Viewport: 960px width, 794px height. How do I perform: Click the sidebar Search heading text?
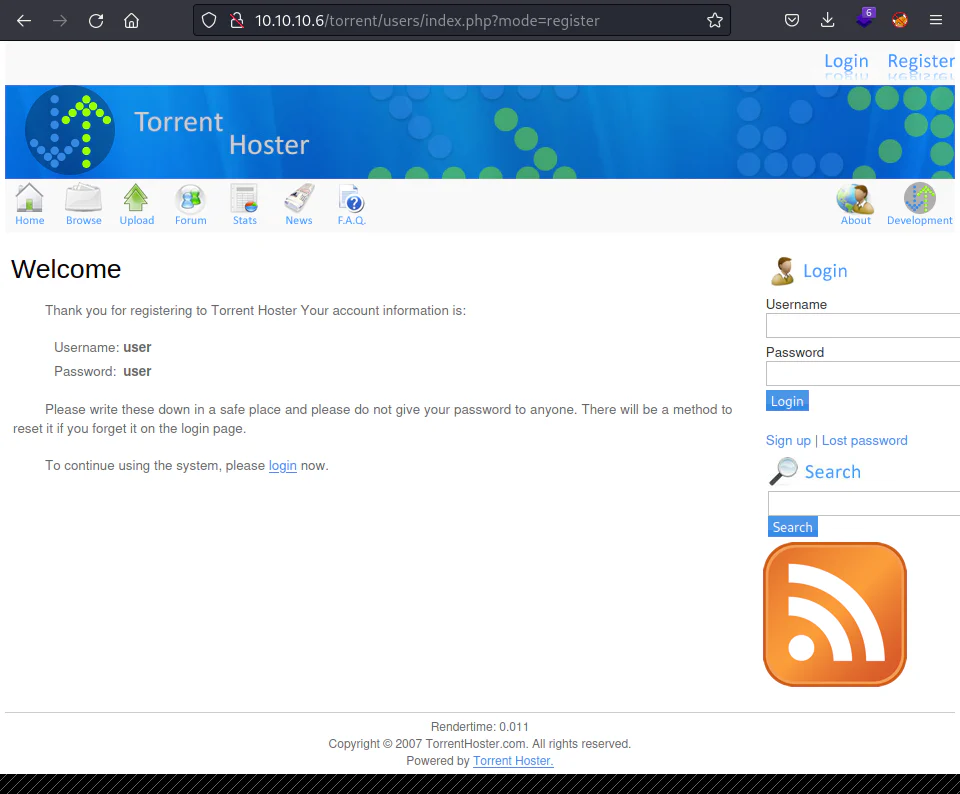click(x=833, y=472)
